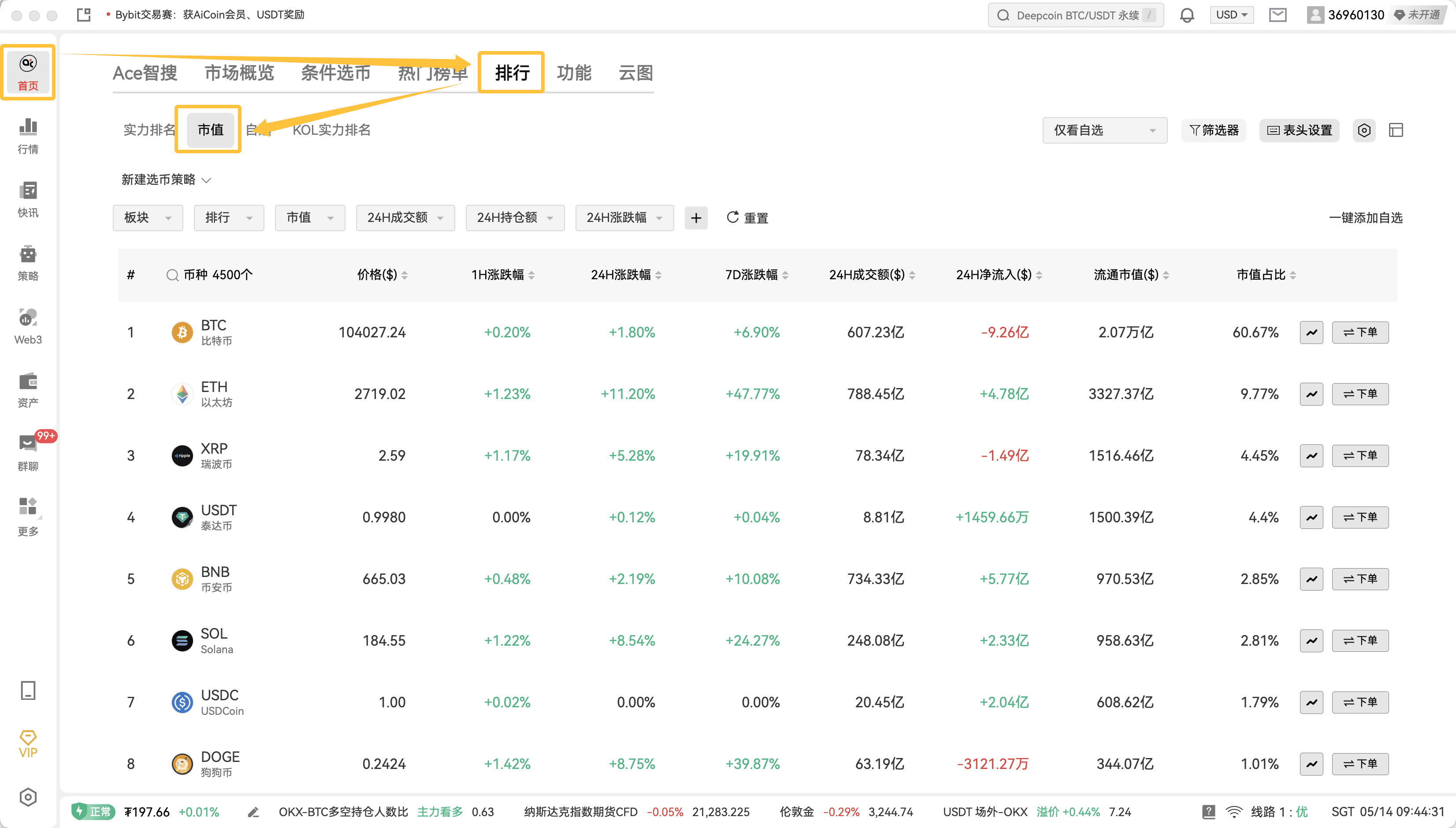Sort by 1H涨跌幅 column header
The image size is (1456, 828).
coord(503,275)
